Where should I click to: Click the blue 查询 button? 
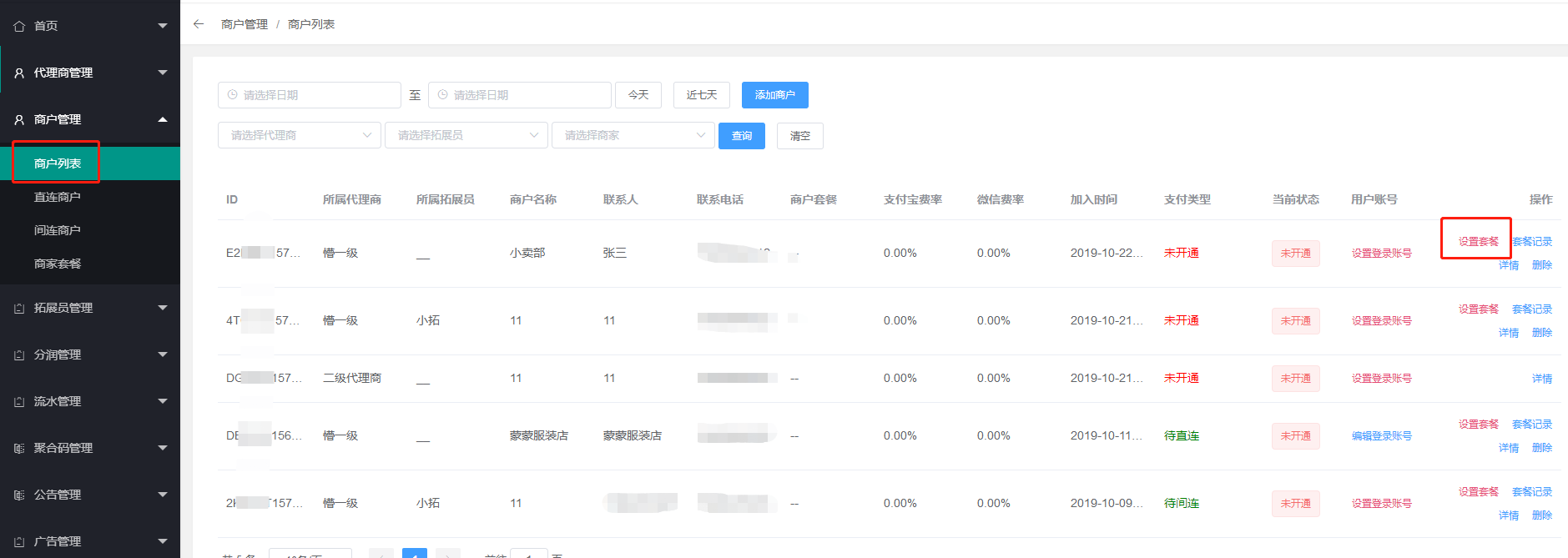pyautogui.click(x=742, y=136)
